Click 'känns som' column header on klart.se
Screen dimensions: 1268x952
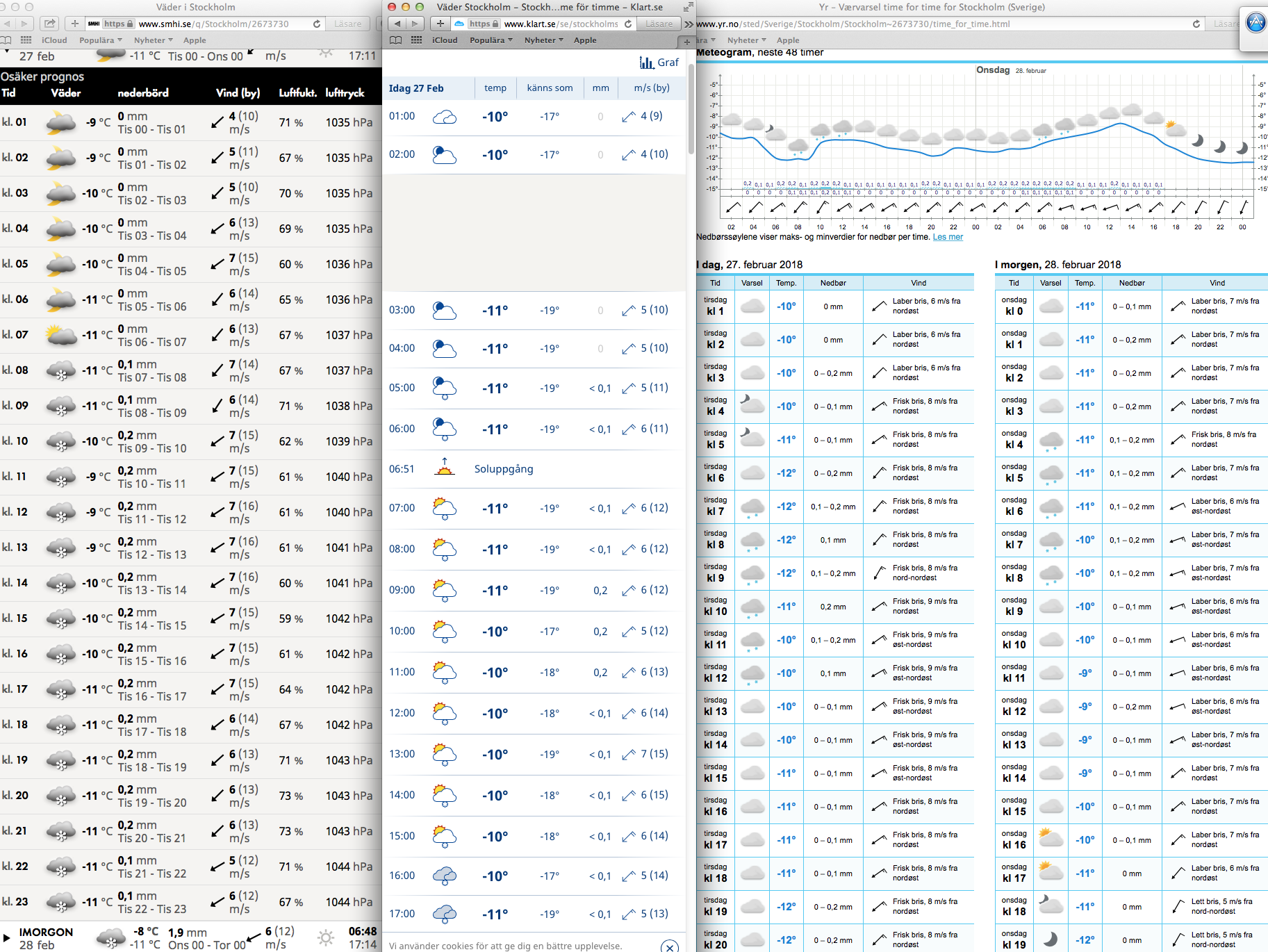pyautogui.click(x=550, y=88)
